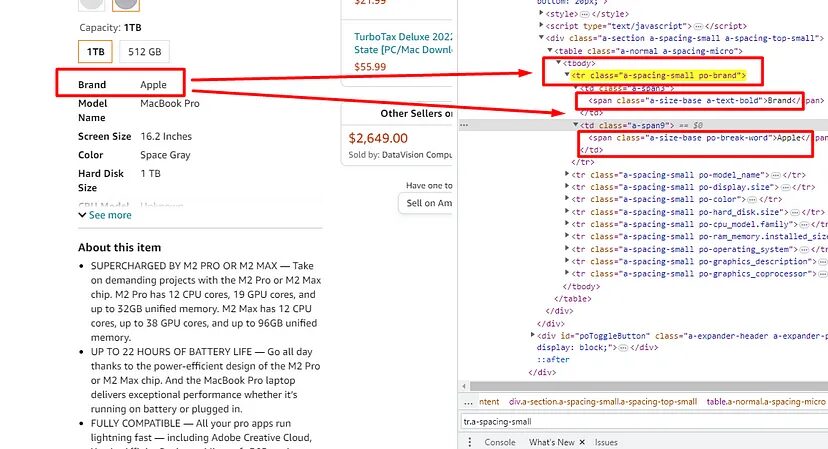The height and width of the screenshot is (449, 828).
Task: Switch to the Issues drawer tab
Action: 606,442
